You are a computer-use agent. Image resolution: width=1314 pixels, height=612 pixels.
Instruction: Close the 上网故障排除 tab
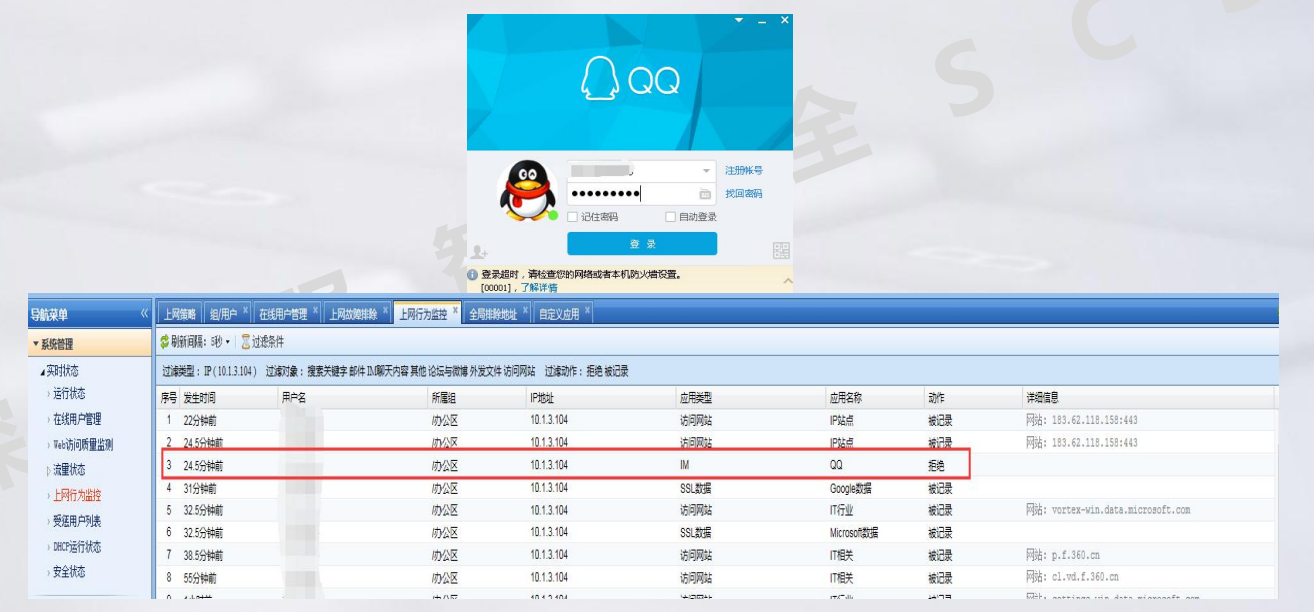386,311
